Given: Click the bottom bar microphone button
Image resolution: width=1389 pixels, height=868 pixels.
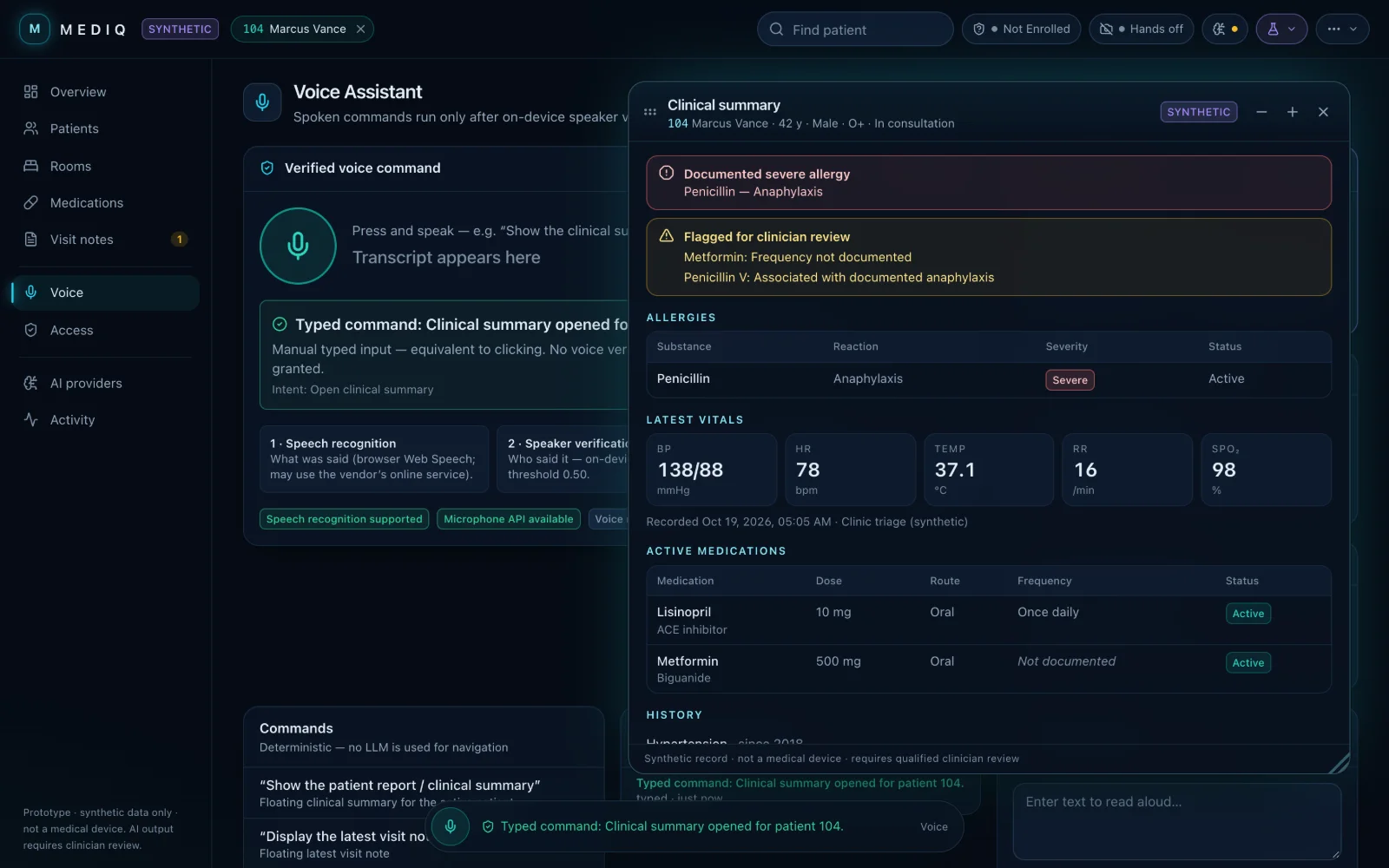Looking at the screenshot, I should [x=451, y=826].
